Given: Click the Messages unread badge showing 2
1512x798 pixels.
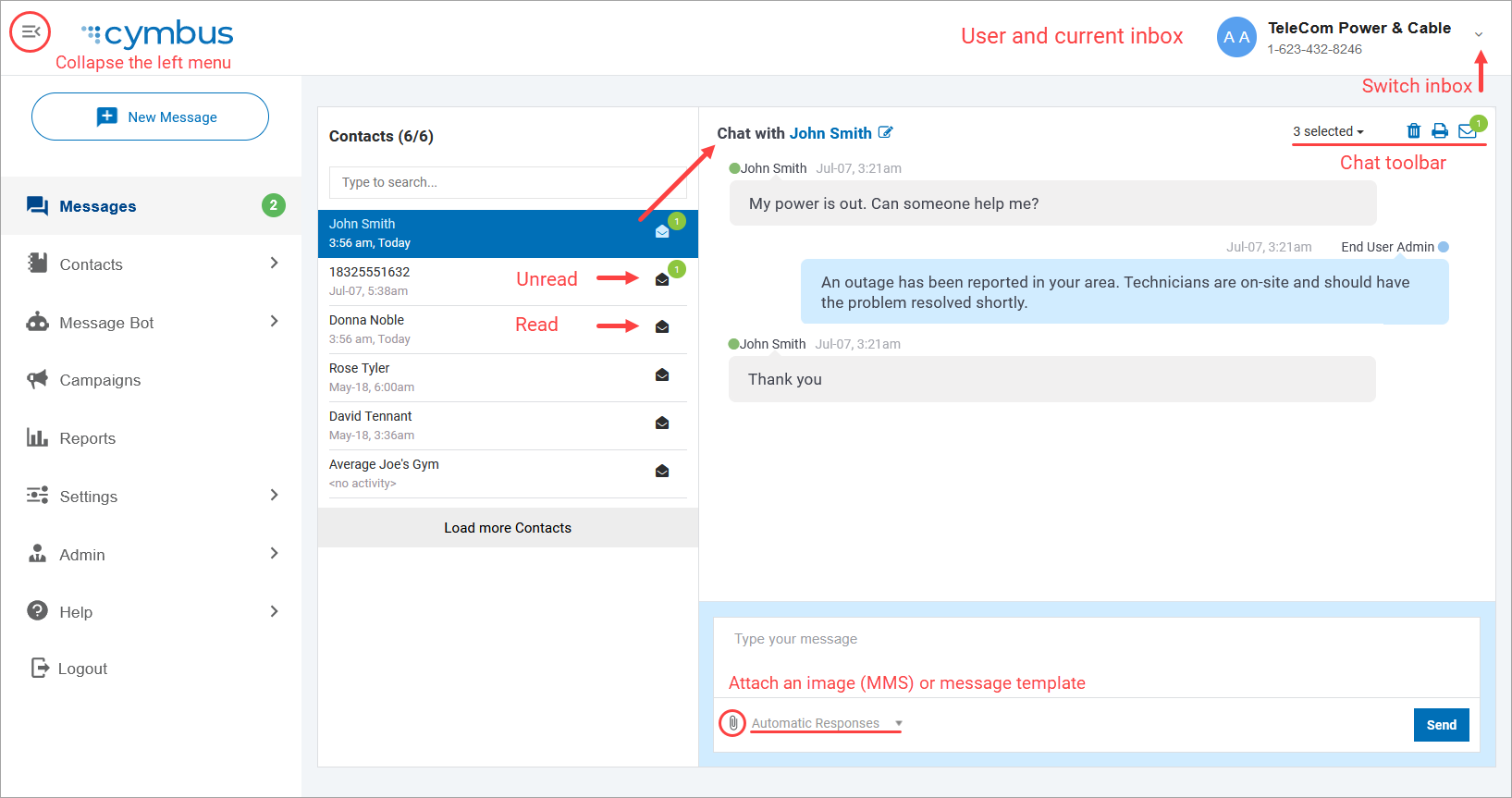Looking at the screenshot, I should (273, 205).
